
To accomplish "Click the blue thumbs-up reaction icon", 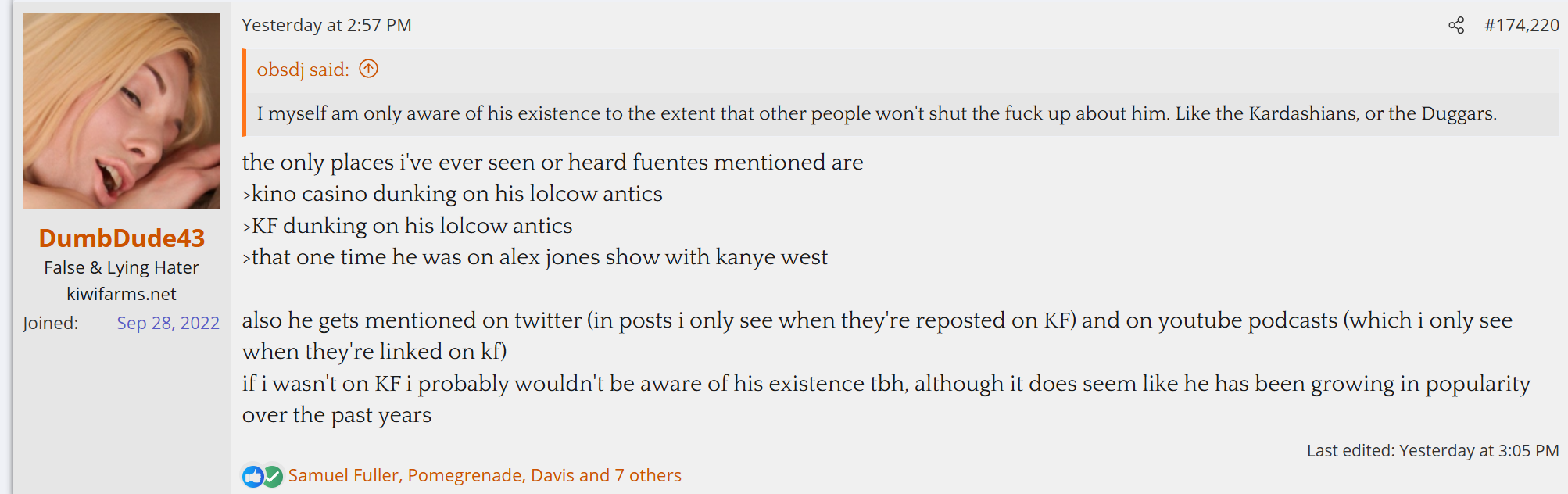I will [x=252, y=476].
